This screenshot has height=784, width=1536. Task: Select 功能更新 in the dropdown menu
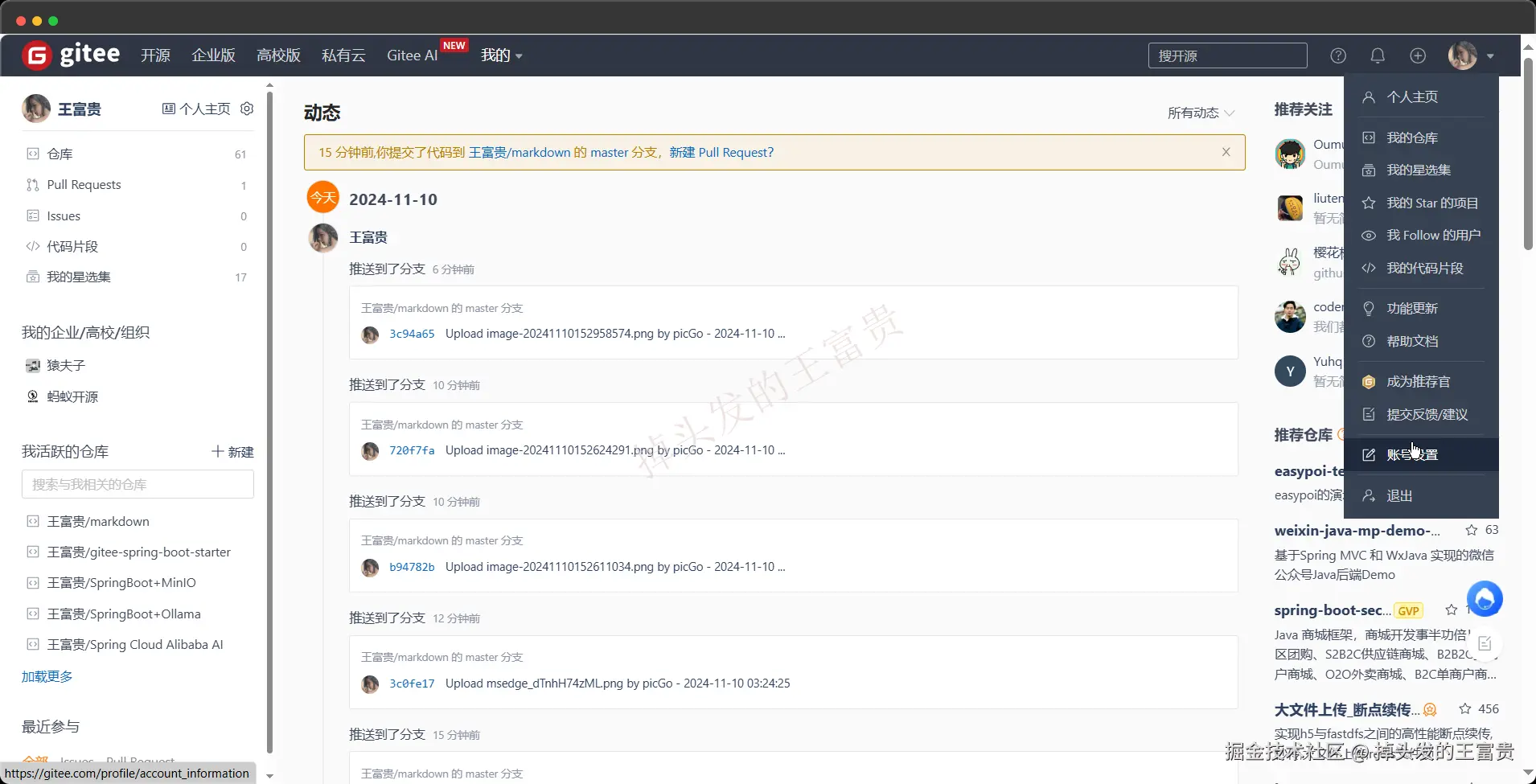click(1421, 309)
